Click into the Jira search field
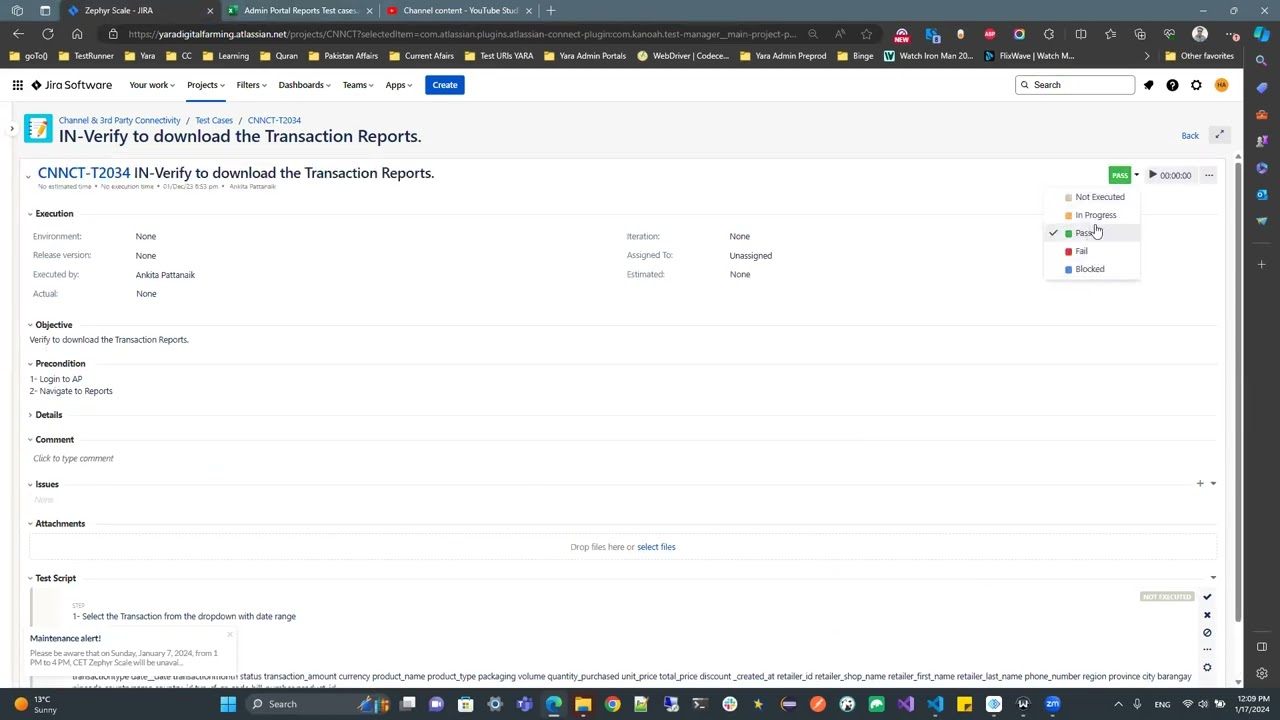 click(1075, 85)
